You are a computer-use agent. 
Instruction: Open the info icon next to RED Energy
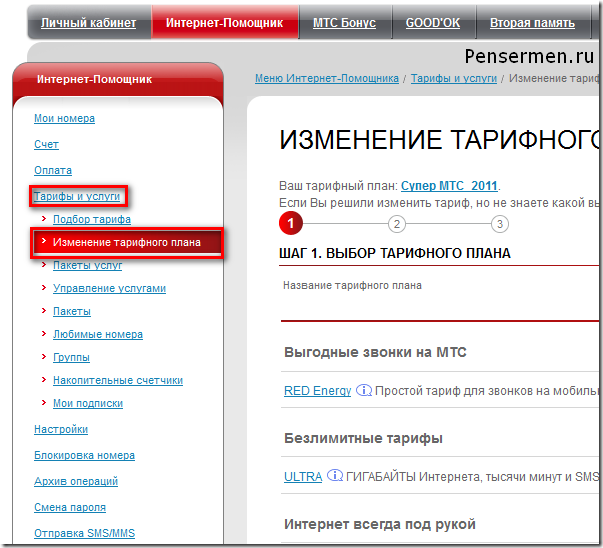pos(363,390)
